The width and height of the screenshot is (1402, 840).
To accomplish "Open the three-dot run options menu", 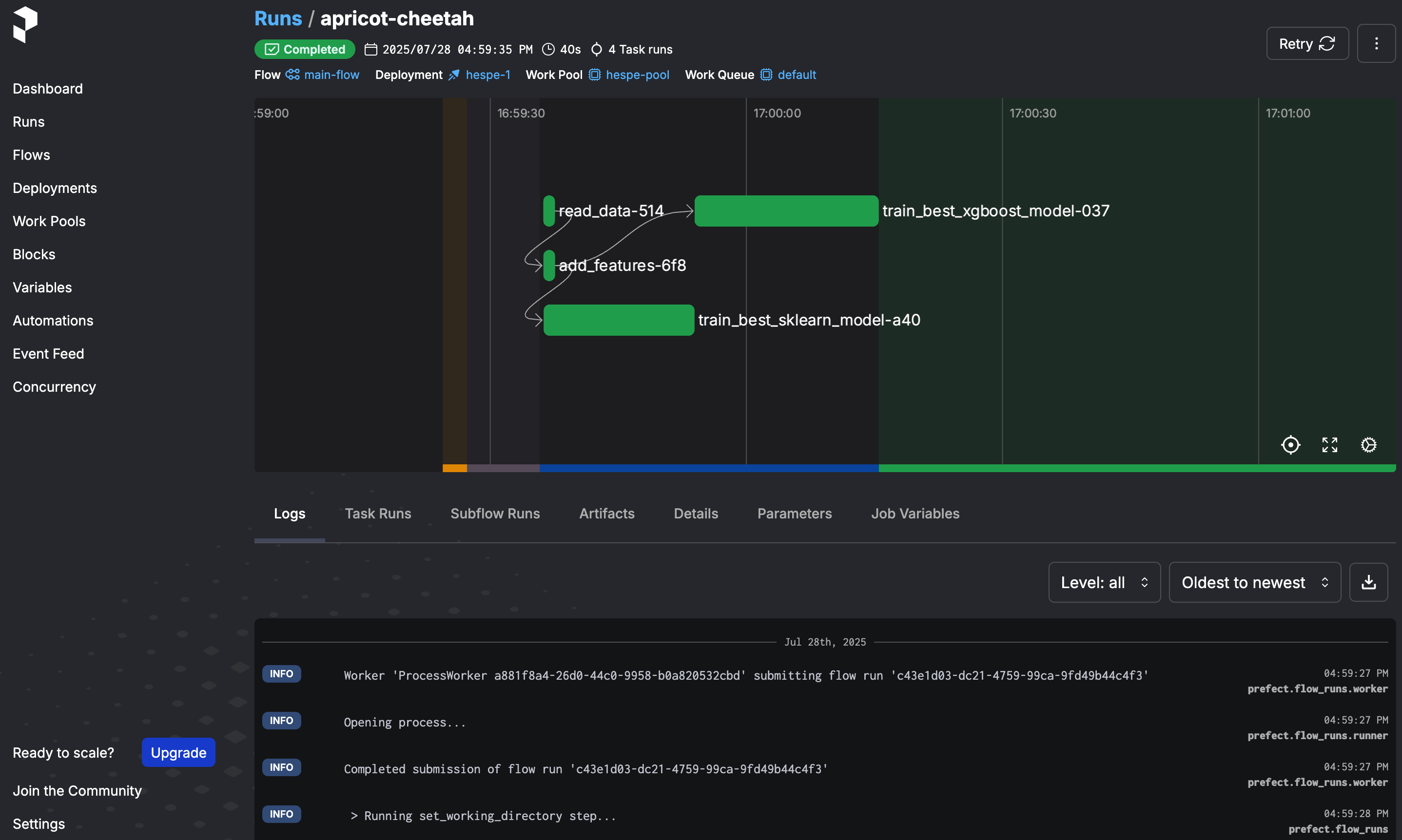I will pyautogui.click(x=1376, y=43).
